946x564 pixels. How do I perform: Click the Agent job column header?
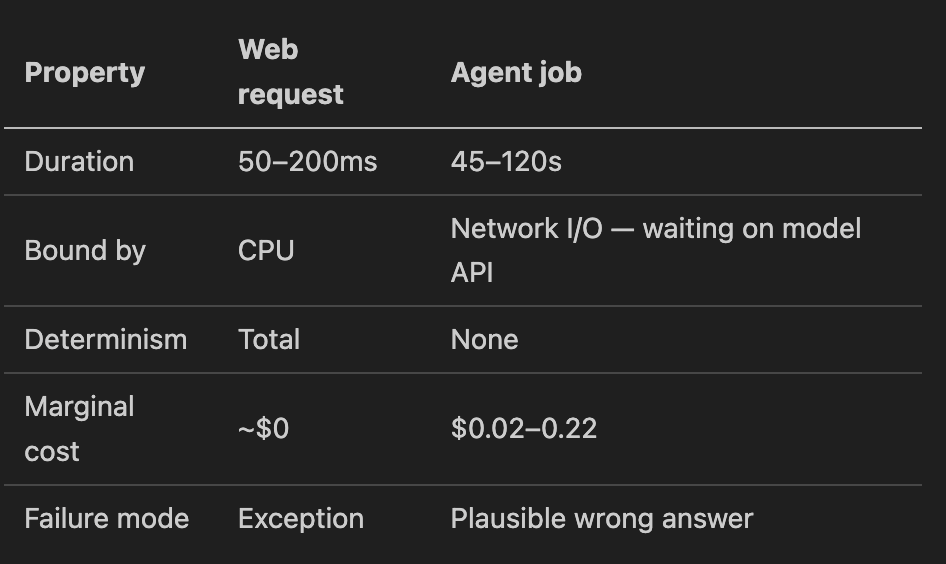pos(516,73)
